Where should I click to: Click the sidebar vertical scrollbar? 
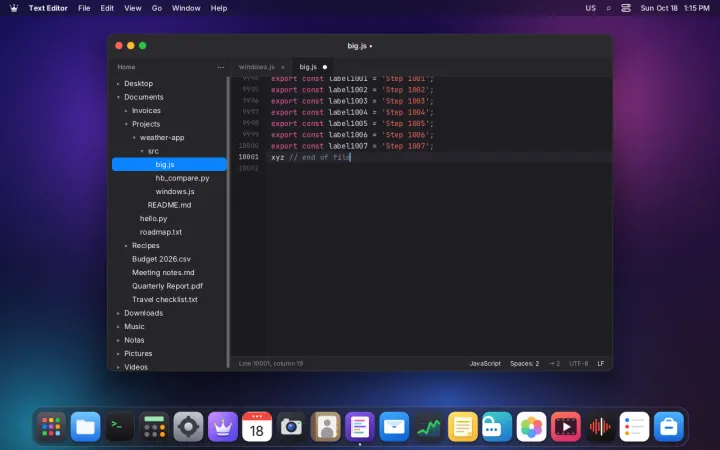point(228,222)
